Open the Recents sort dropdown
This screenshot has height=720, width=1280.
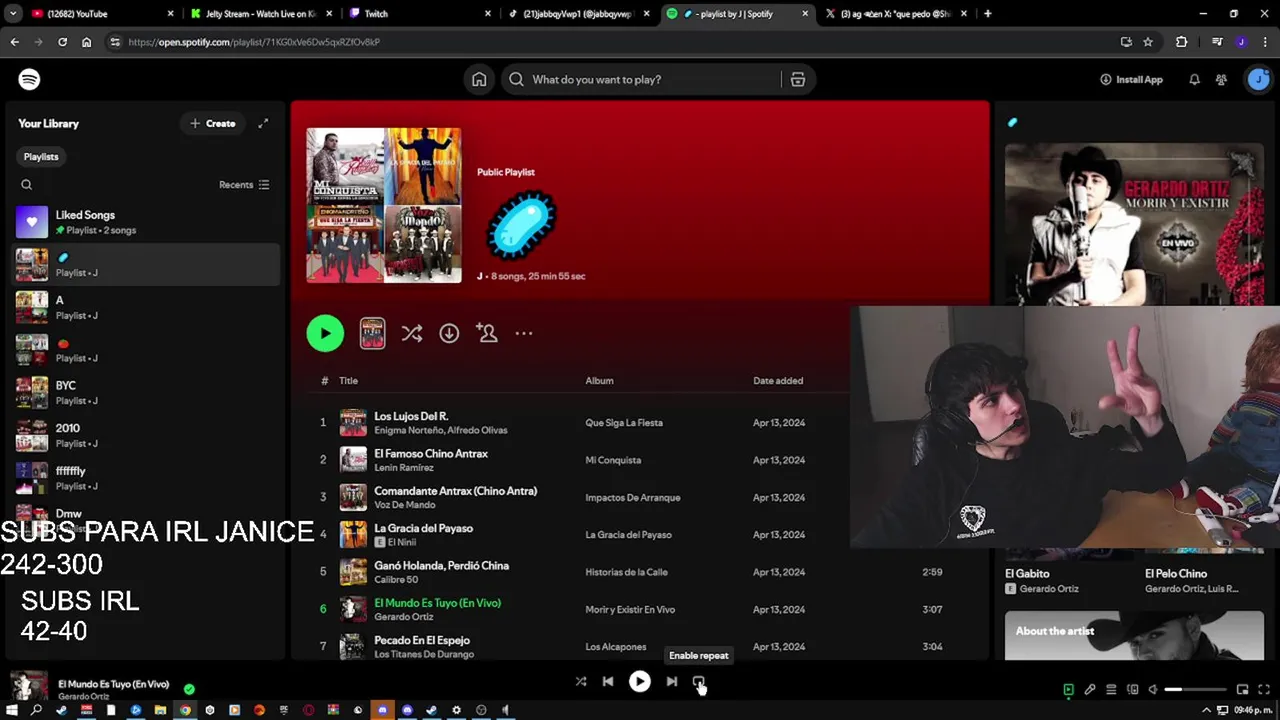coord(244,185)
